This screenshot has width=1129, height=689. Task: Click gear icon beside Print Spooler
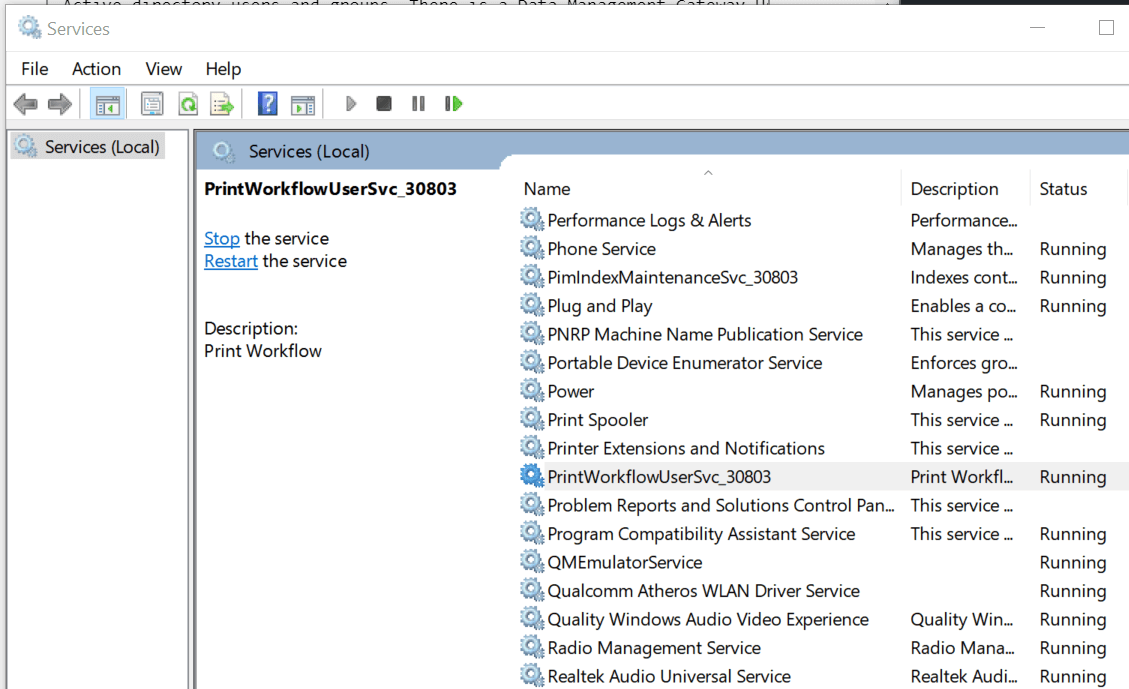[x=532, y=418]
